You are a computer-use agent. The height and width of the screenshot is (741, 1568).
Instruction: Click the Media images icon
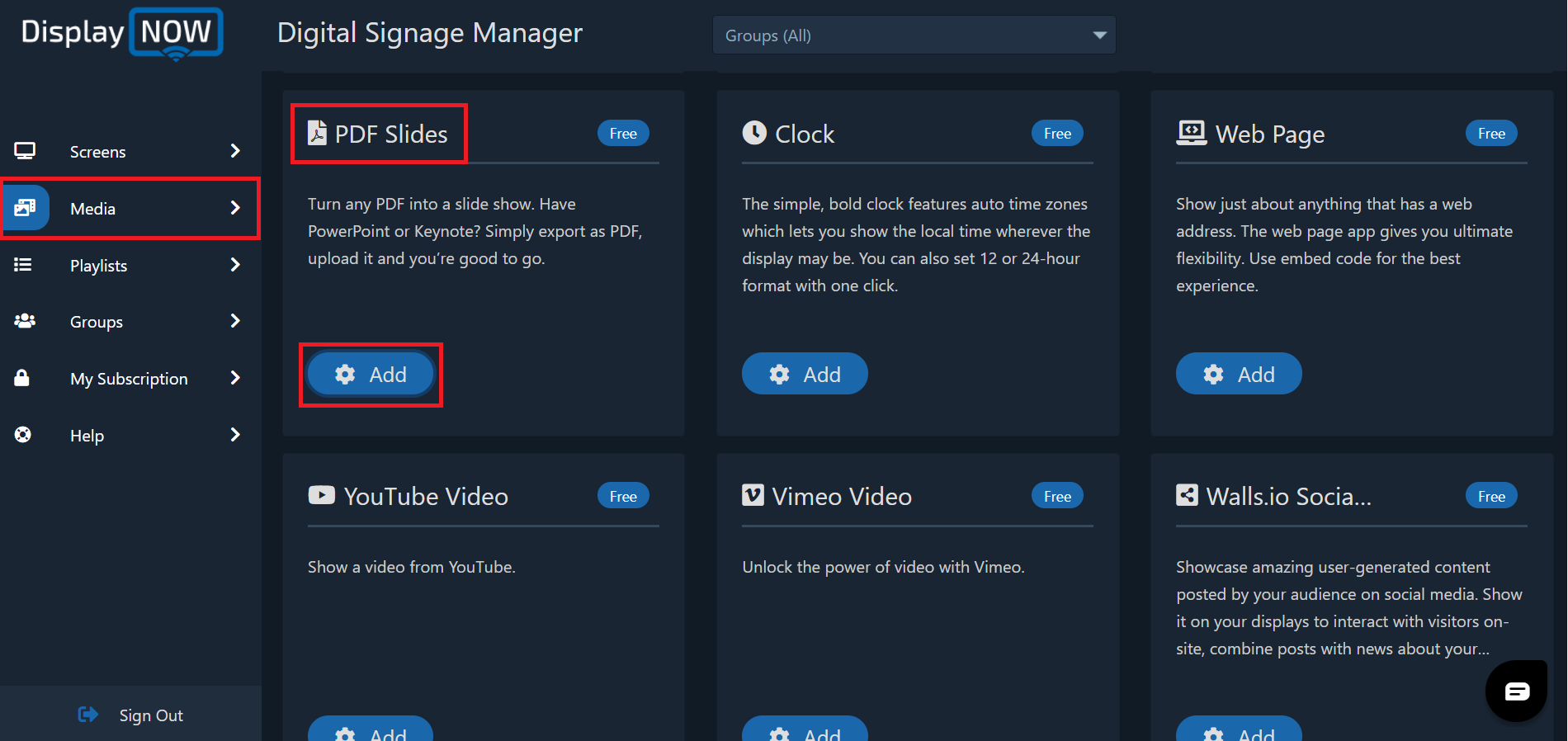point(25,208)
